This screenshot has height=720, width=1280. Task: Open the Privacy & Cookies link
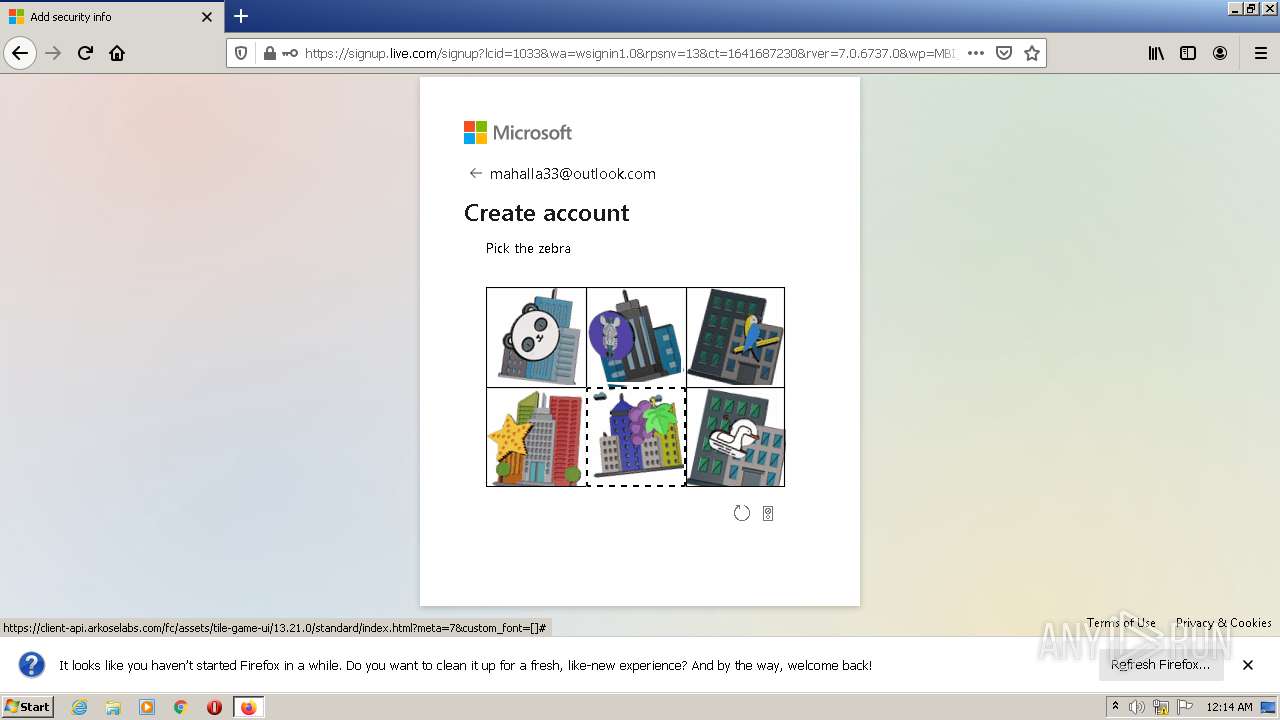(1223, 622)
